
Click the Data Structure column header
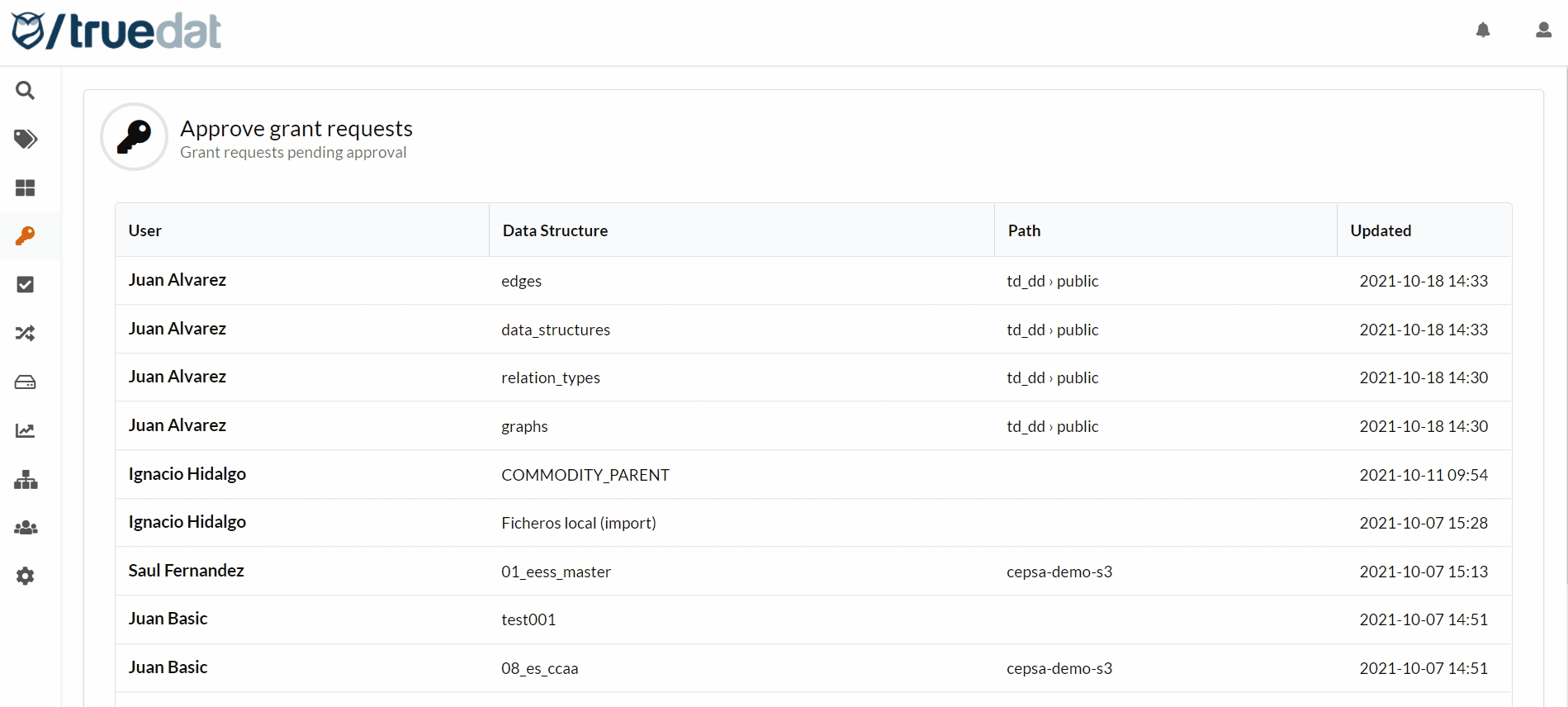(x=555, y=230)
